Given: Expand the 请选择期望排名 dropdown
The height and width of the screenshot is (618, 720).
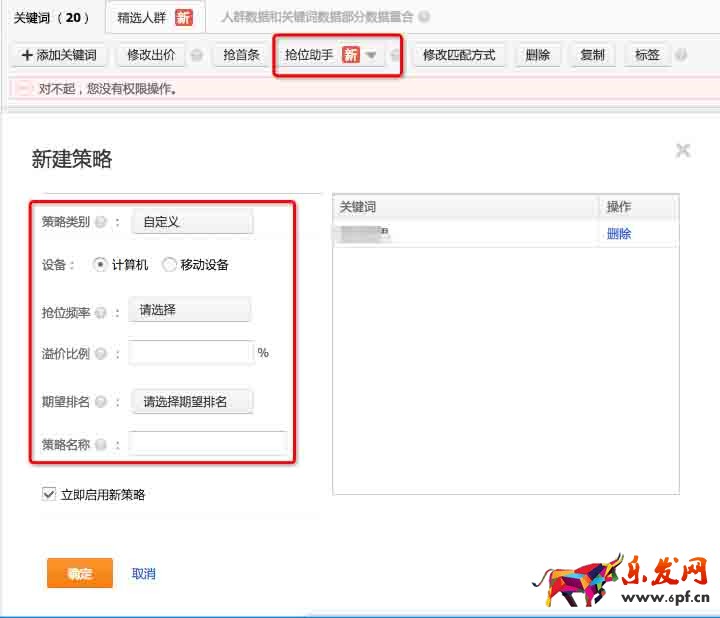Looking at the screenshot, I should tap(192, 402).
